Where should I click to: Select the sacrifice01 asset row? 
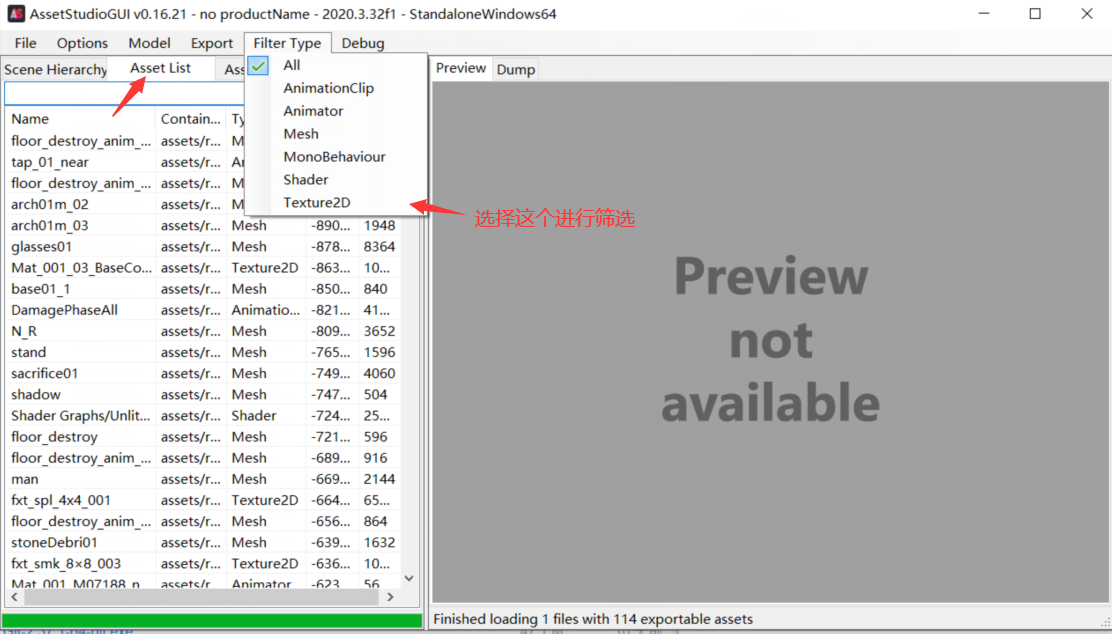point(202,373)
